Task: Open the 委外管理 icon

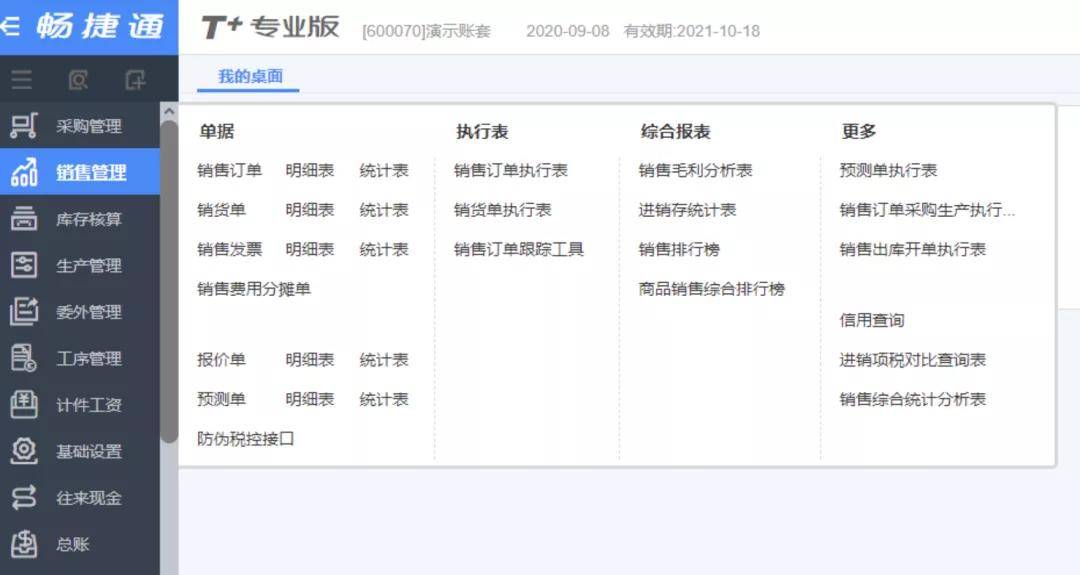Action: click(23, 311)
